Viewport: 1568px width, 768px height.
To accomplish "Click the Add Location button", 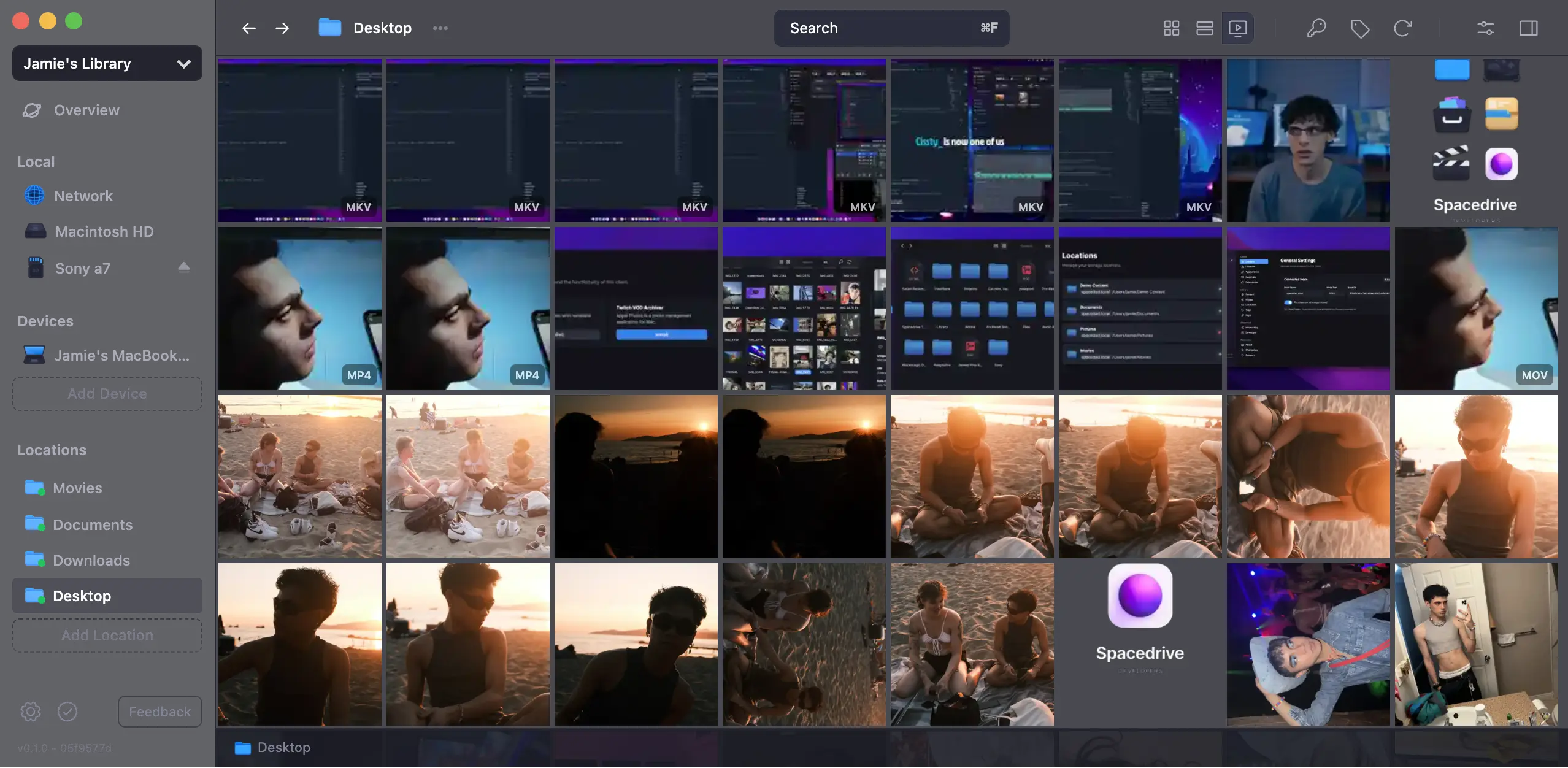I will 107,636.
